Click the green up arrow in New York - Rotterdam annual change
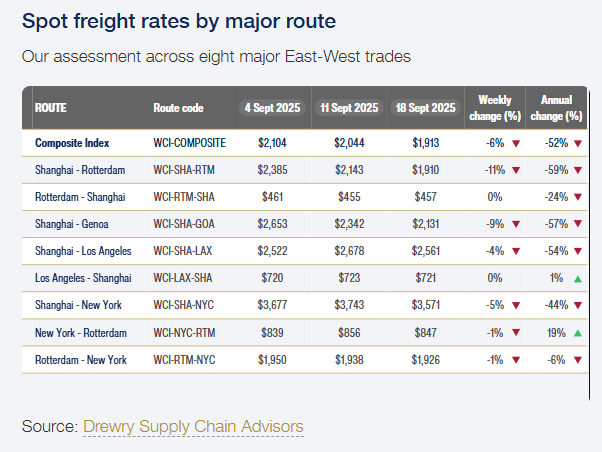This screenshot has width=602, height=452. 578,332
